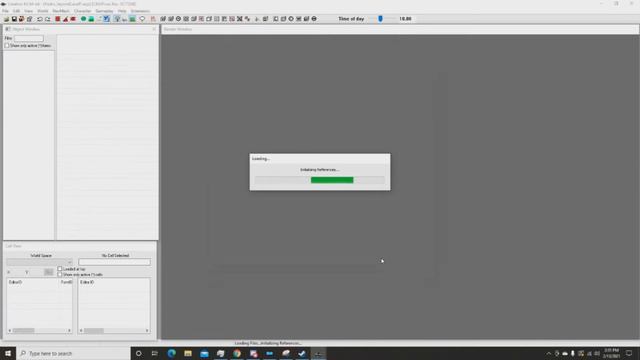The image size is (640, 360).
Task: Click the green grid toolbar icon
Action: tap(132, 19)
